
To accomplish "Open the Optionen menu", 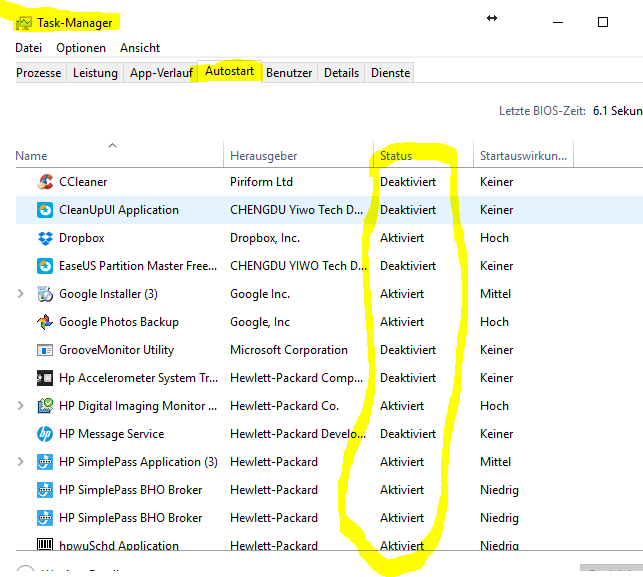I will [81, 48].
